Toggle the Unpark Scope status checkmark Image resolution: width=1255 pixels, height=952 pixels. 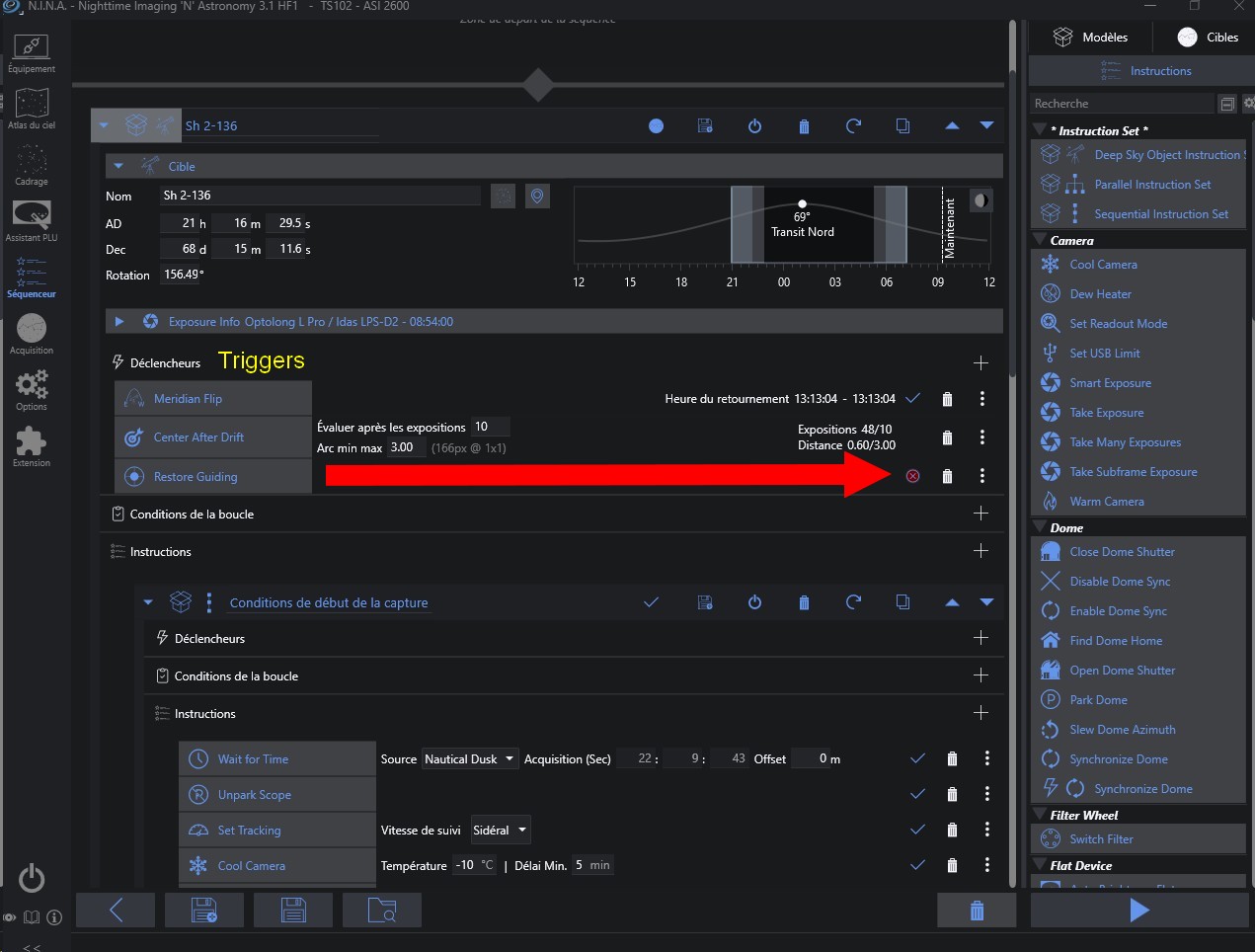[917, 794]
